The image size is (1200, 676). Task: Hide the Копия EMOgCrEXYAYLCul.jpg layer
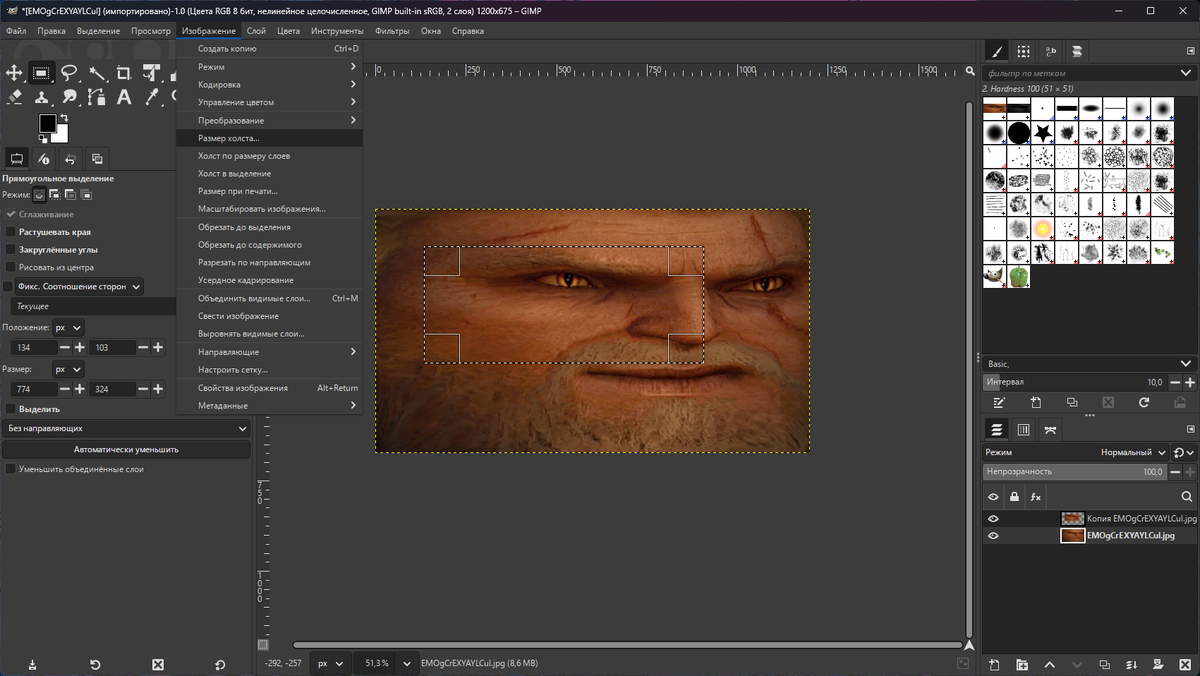pyautogui.click(x=993, y=519)
